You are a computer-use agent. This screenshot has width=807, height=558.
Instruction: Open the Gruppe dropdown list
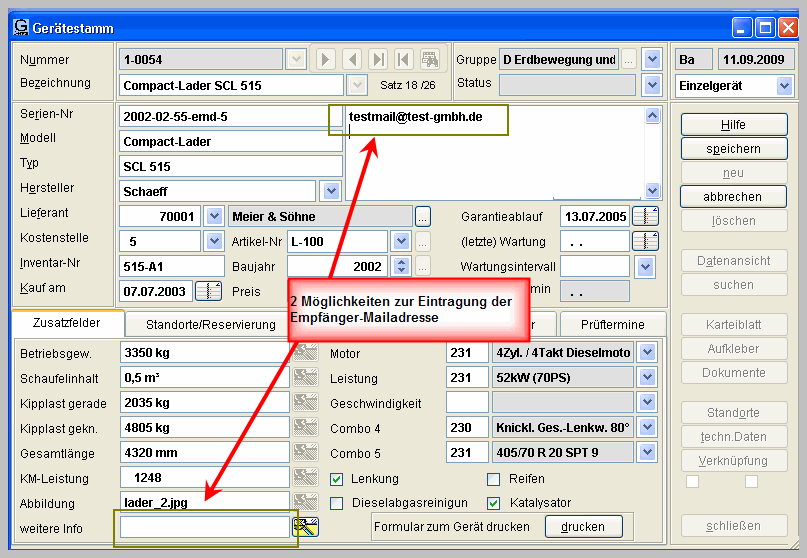652,59
